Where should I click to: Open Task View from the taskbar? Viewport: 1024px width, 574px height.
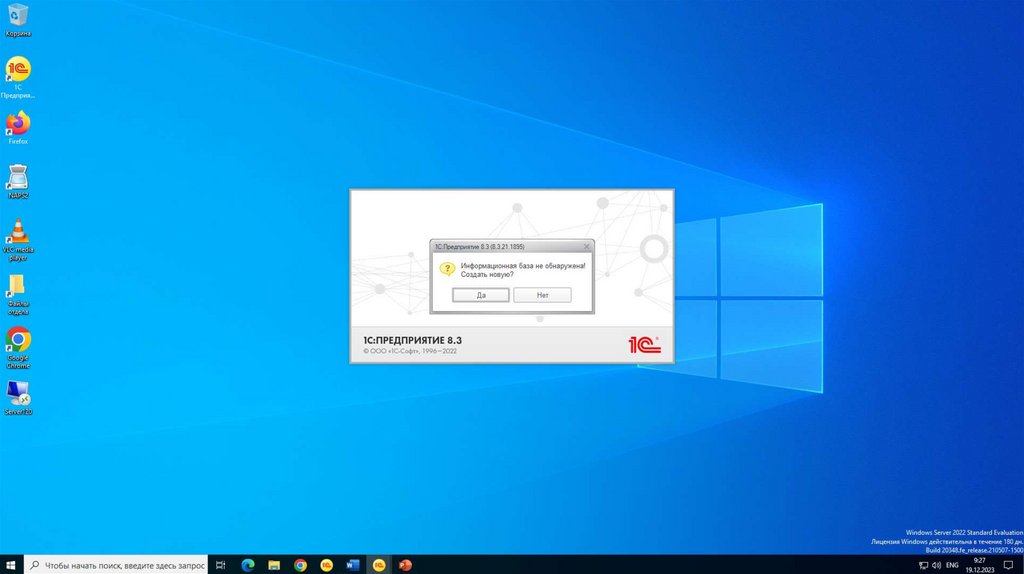221,565
